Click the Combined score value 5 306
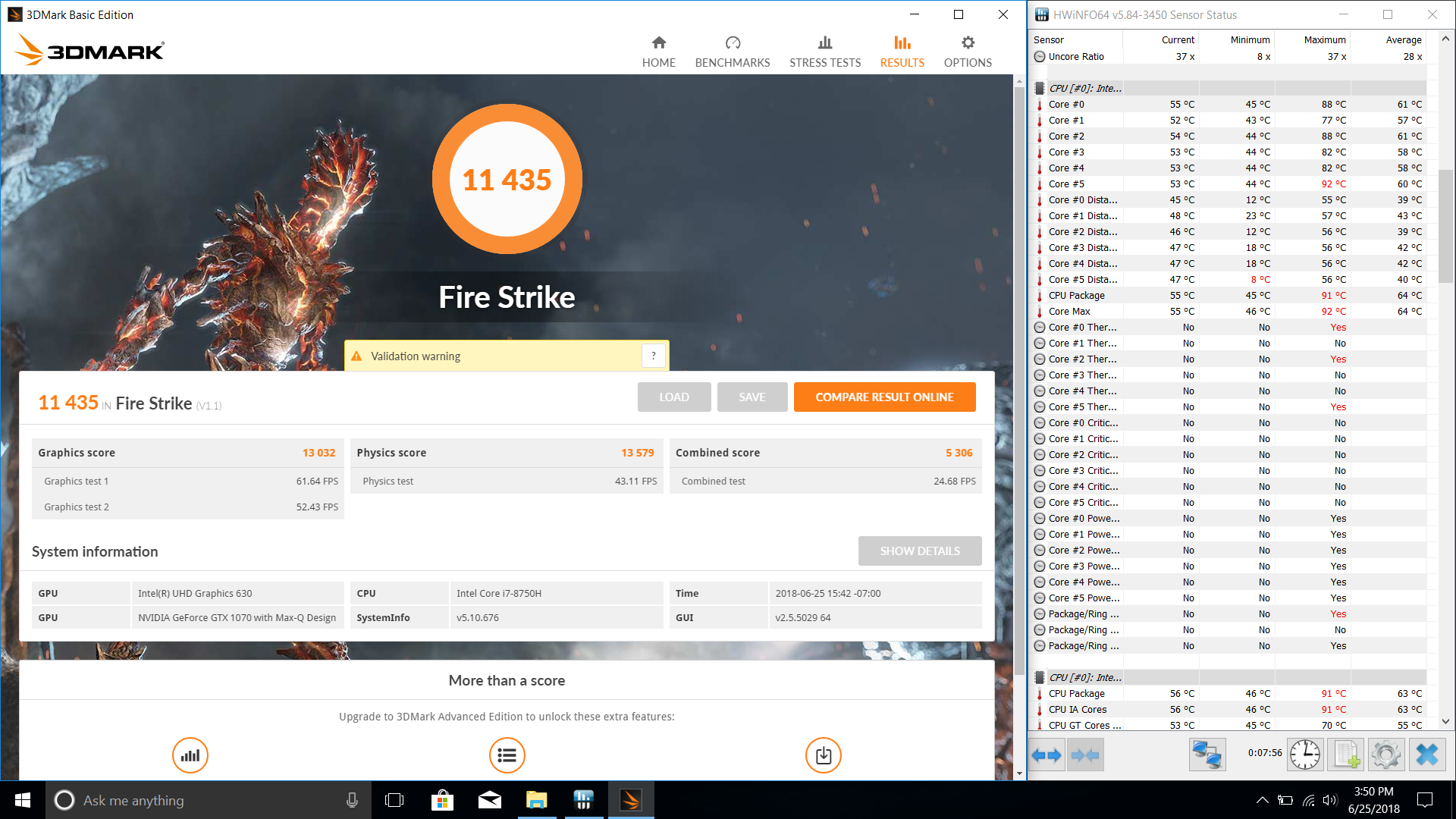 [959, 453]
